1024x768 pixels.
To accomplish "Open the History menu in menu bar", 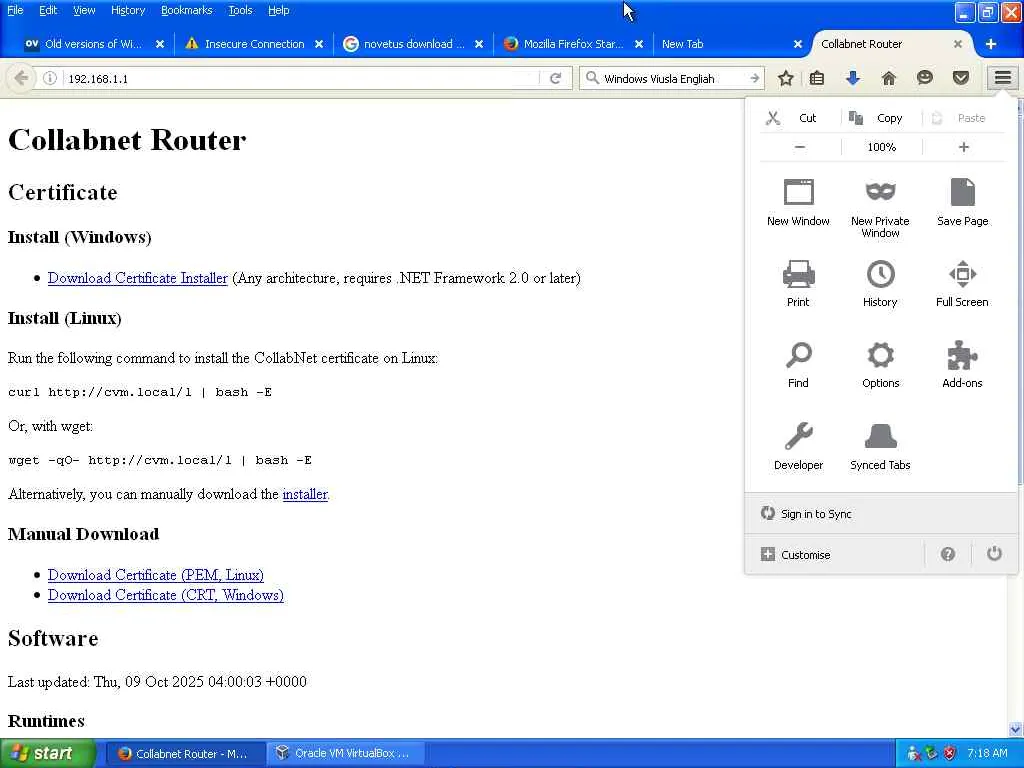I will (x=128, y=10).
